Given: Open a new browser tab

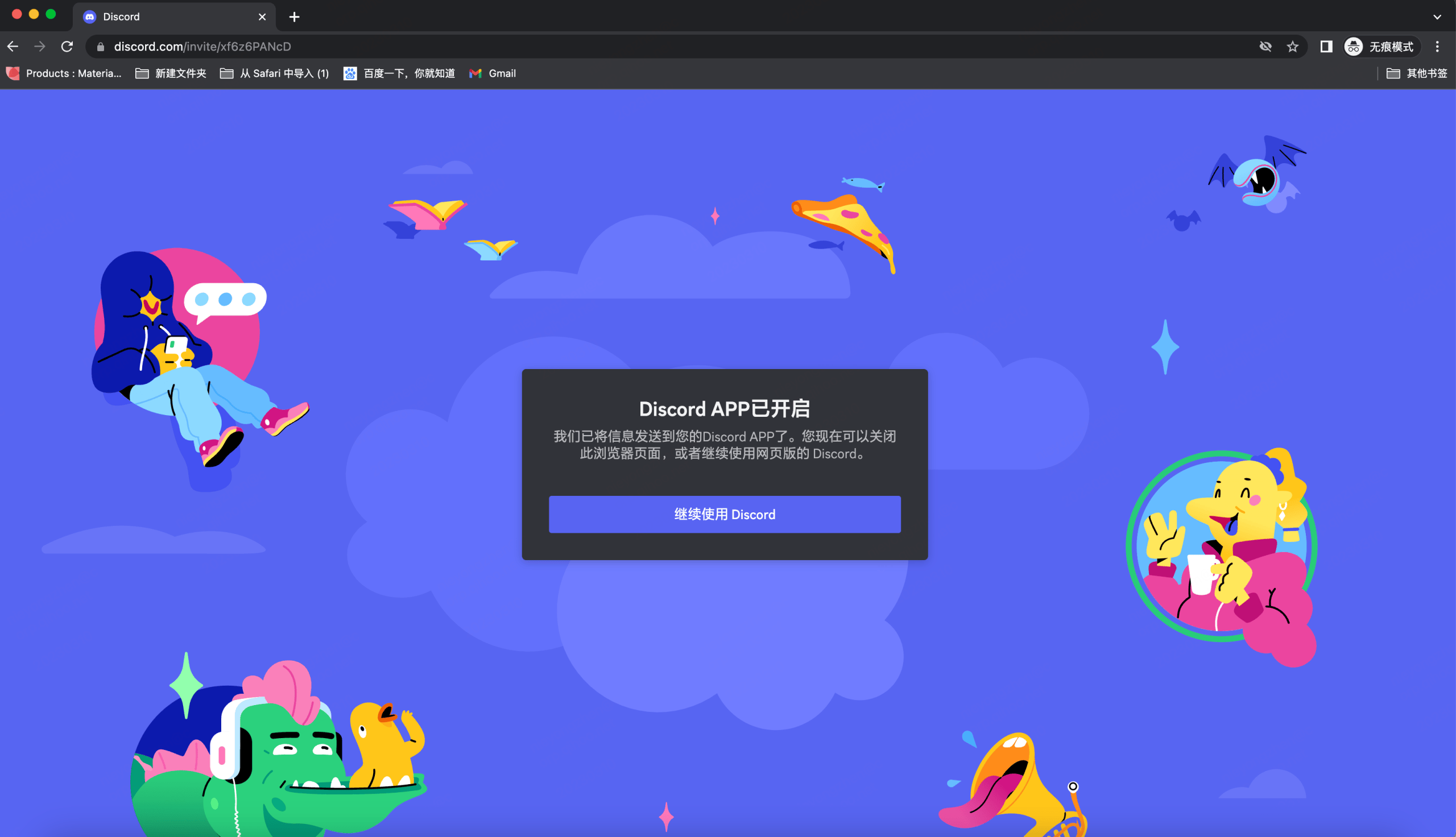Looking at the screenshot, I should coord(294,16).
